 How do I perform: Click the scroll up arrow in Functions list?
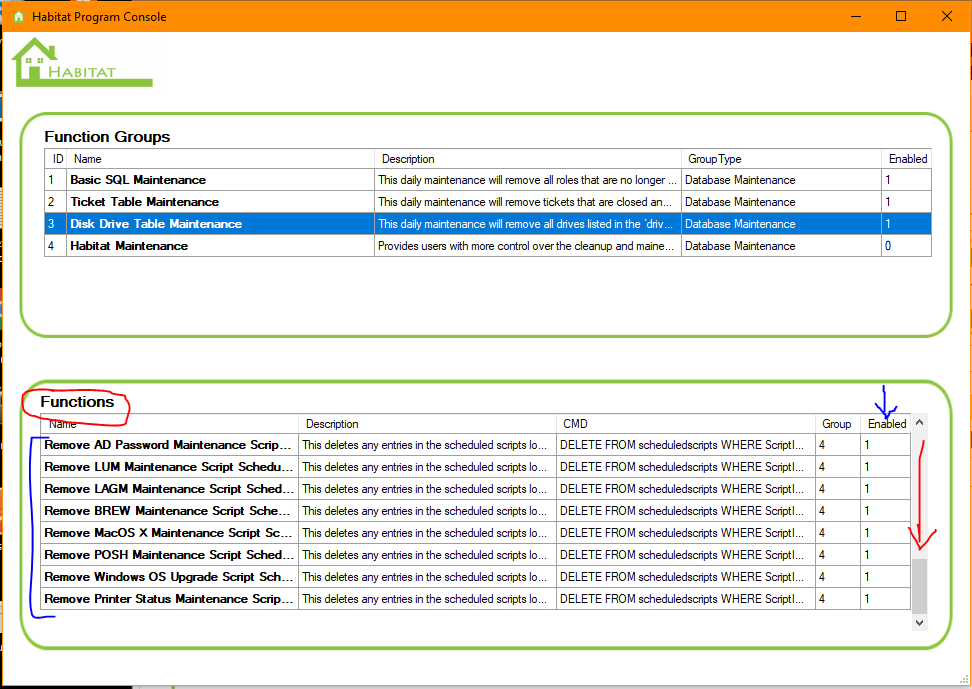919,423
